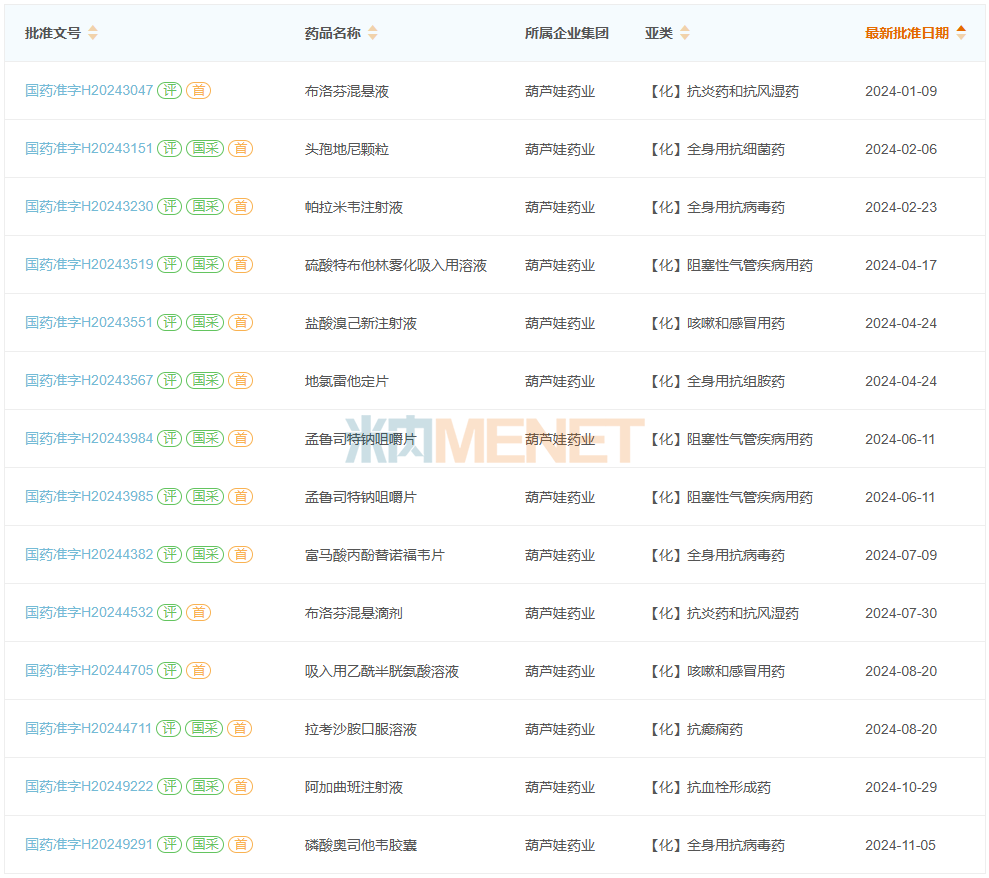
Task: Select drug name 富马酸丙酚替诺福韦片
Action: click(375, 556)
